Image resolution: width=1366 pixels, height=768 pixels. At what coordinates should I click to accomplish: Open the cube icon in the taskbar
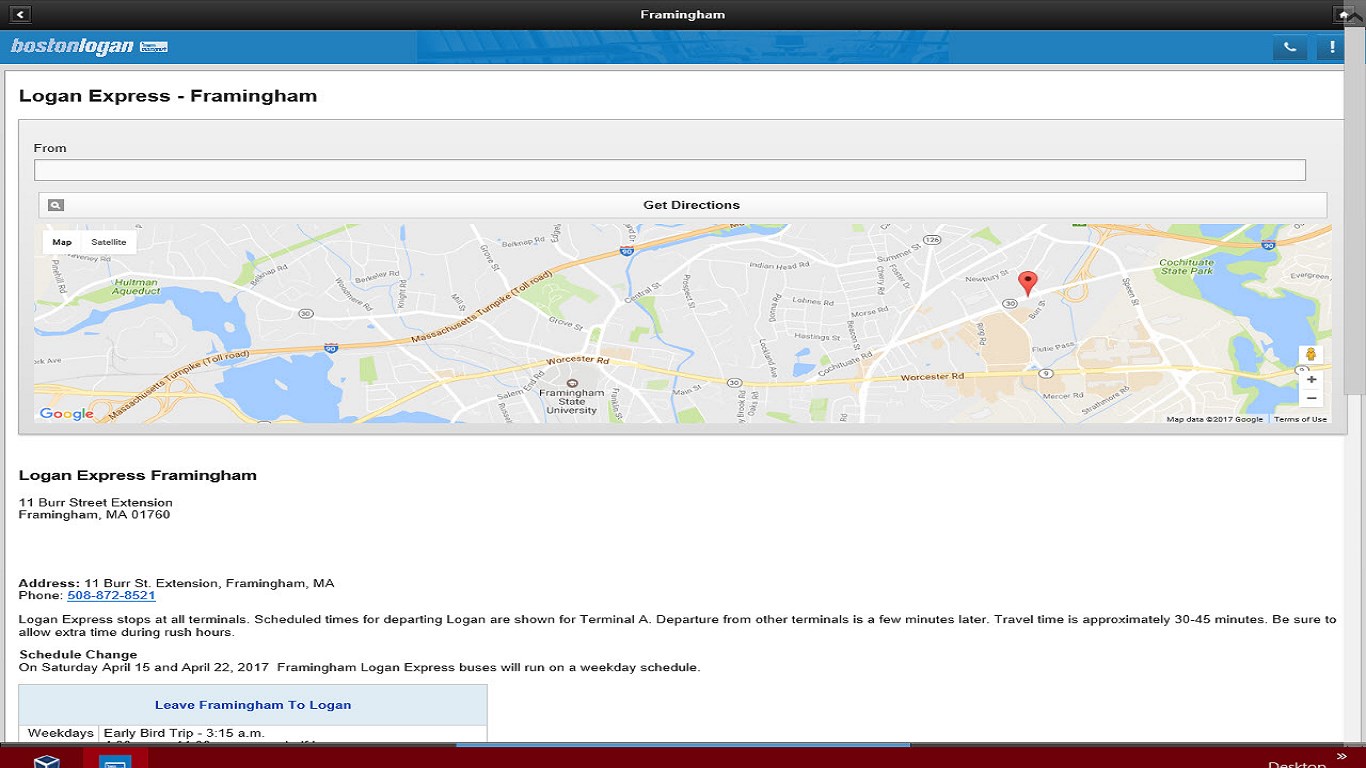point(46,761)
